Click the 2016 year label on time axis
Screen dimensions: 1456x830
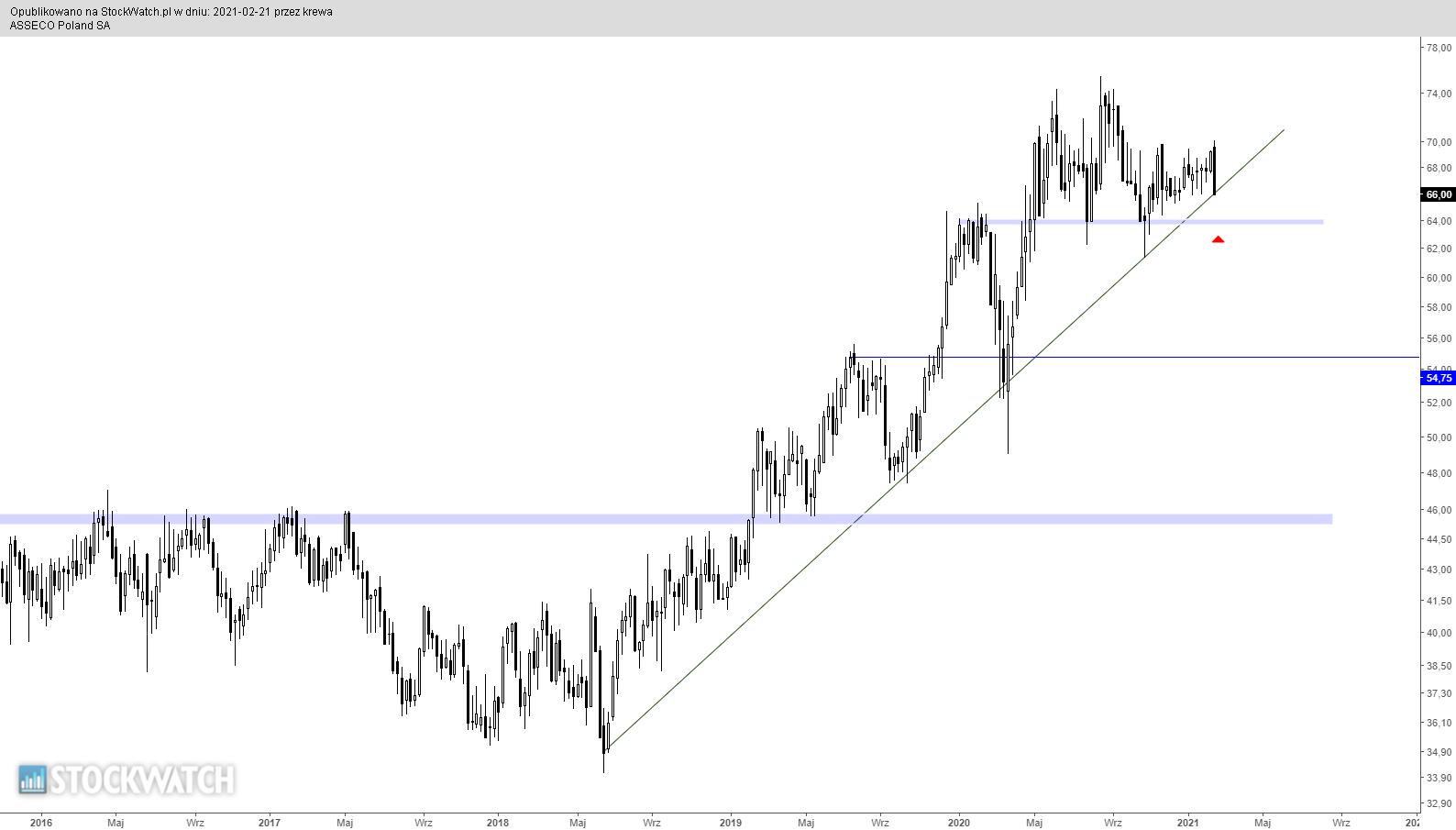(41, 823)
